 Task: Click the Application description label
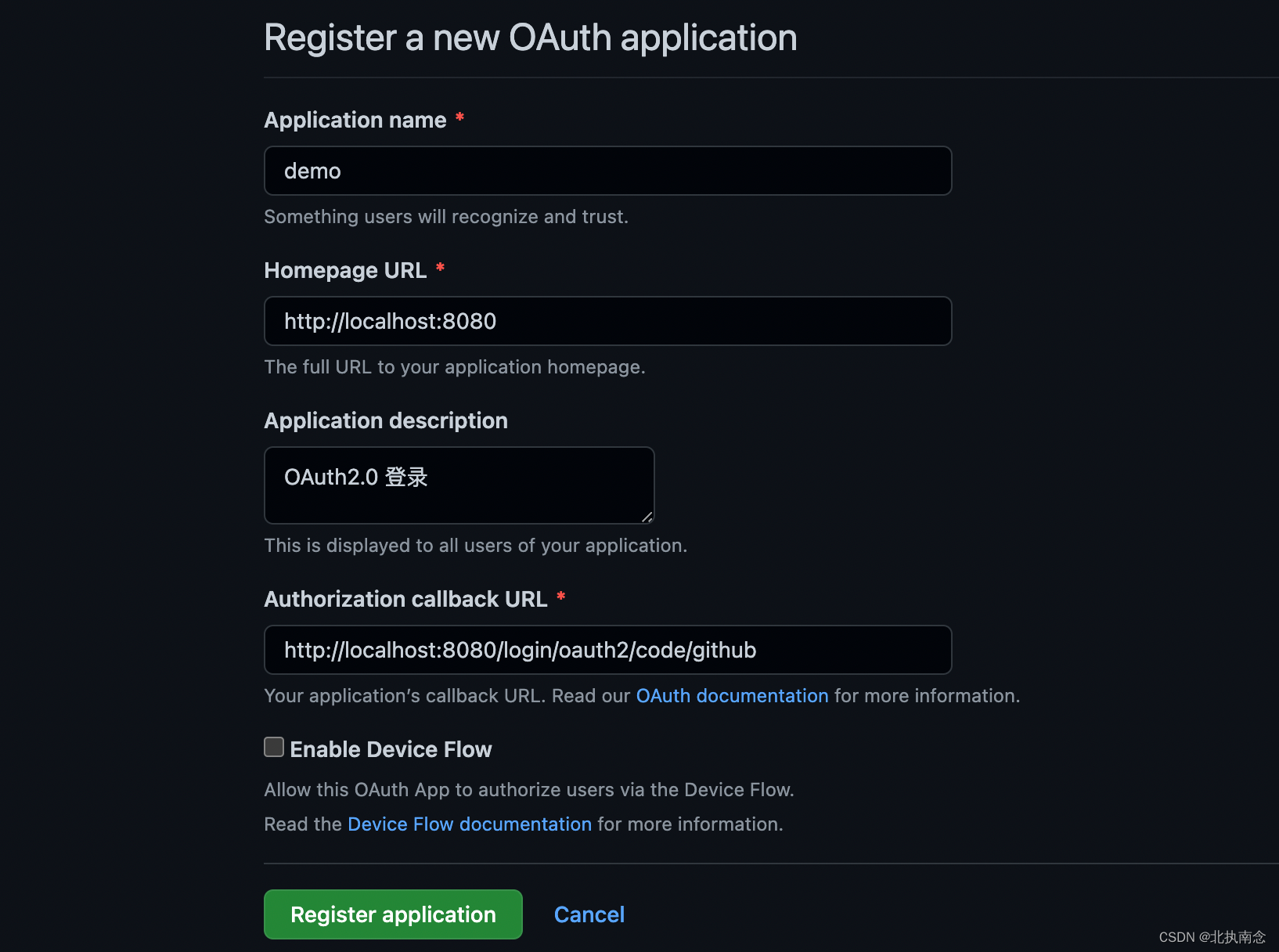coord(386,420)
